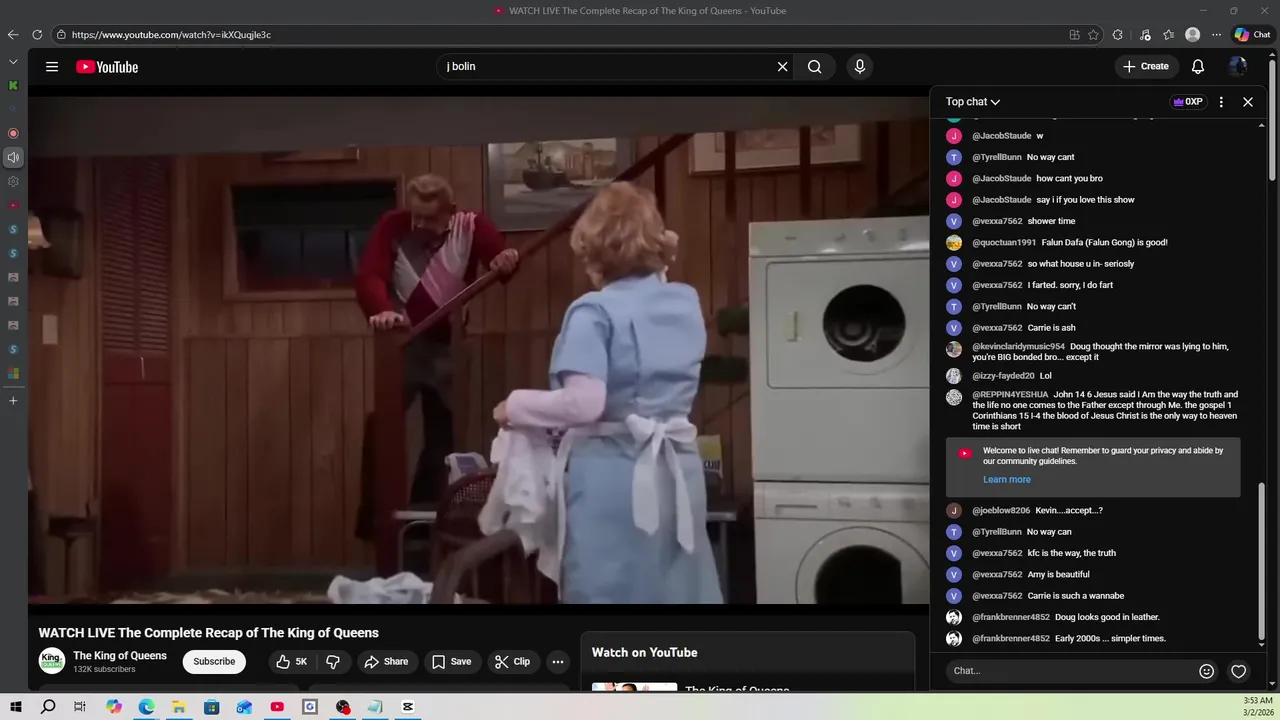Open the Windows Start menu
The height and width of the screenshot is (720, 1280).
click(x=16, y=707)
